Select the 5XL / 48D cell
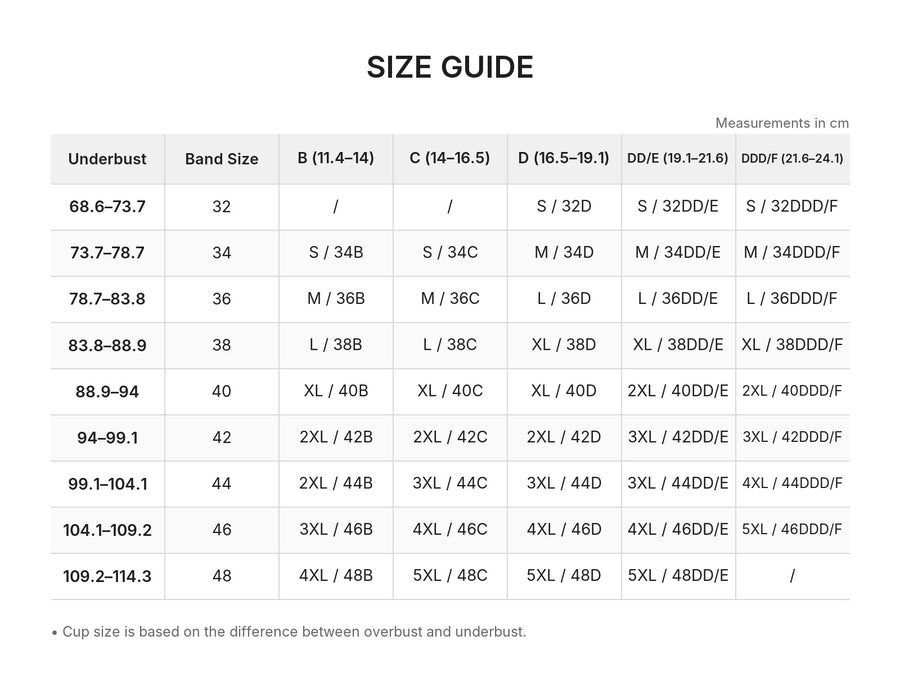900x698 pixels. [x=564, y=575]
